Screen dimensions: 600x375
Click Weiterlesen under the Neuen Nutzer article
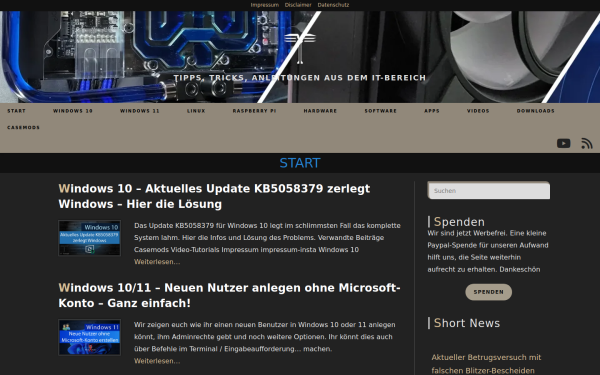coord(157,361)
